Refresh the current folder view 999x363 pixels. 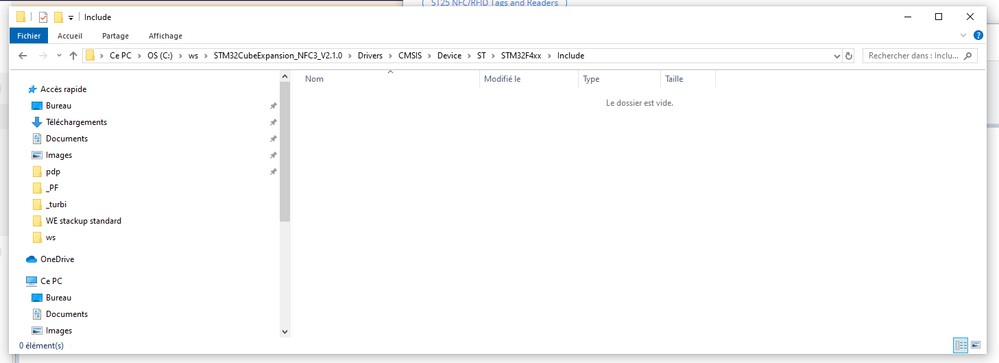[x=849, y=56]
